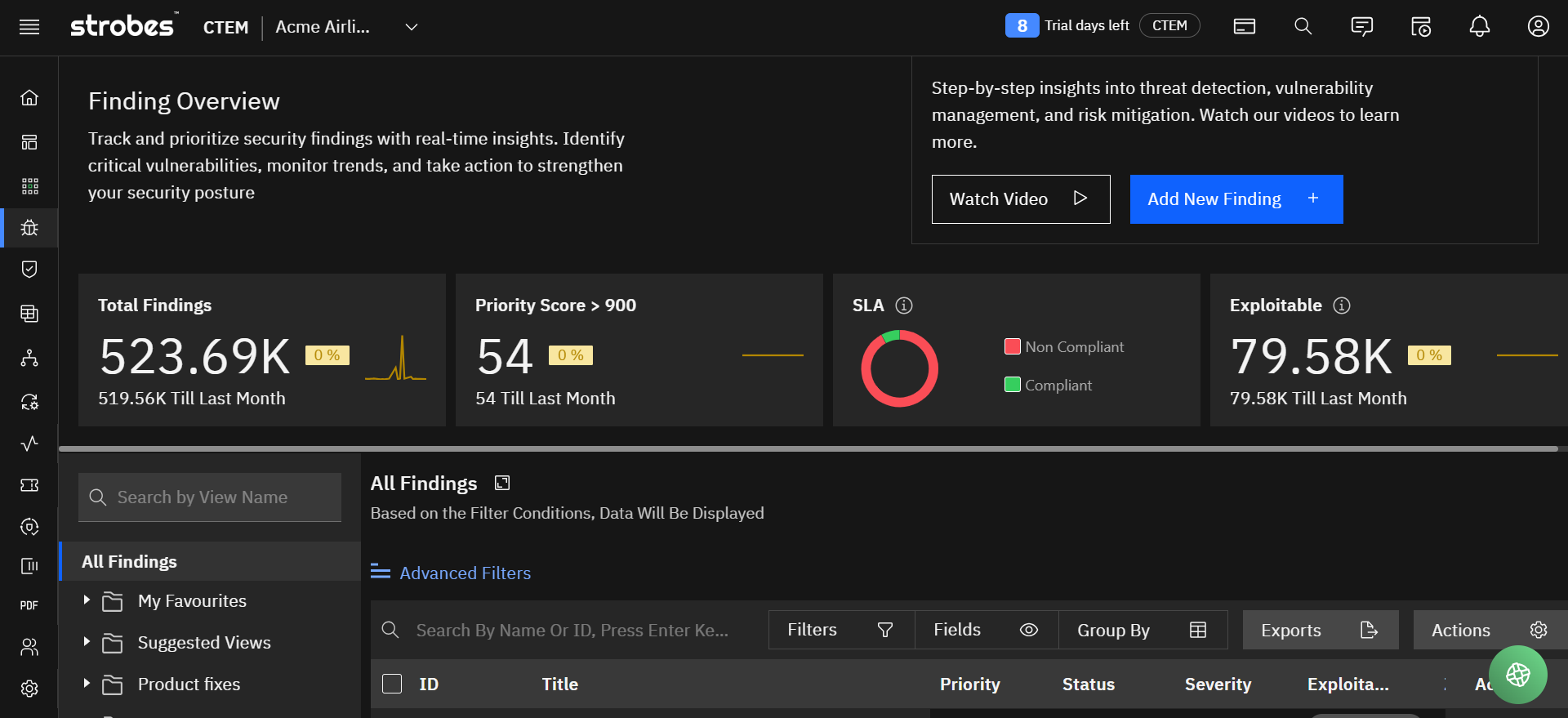
Task: Toggle the Non Compliant legend item
Action: pyautogui.click(x=1064, y=347)
